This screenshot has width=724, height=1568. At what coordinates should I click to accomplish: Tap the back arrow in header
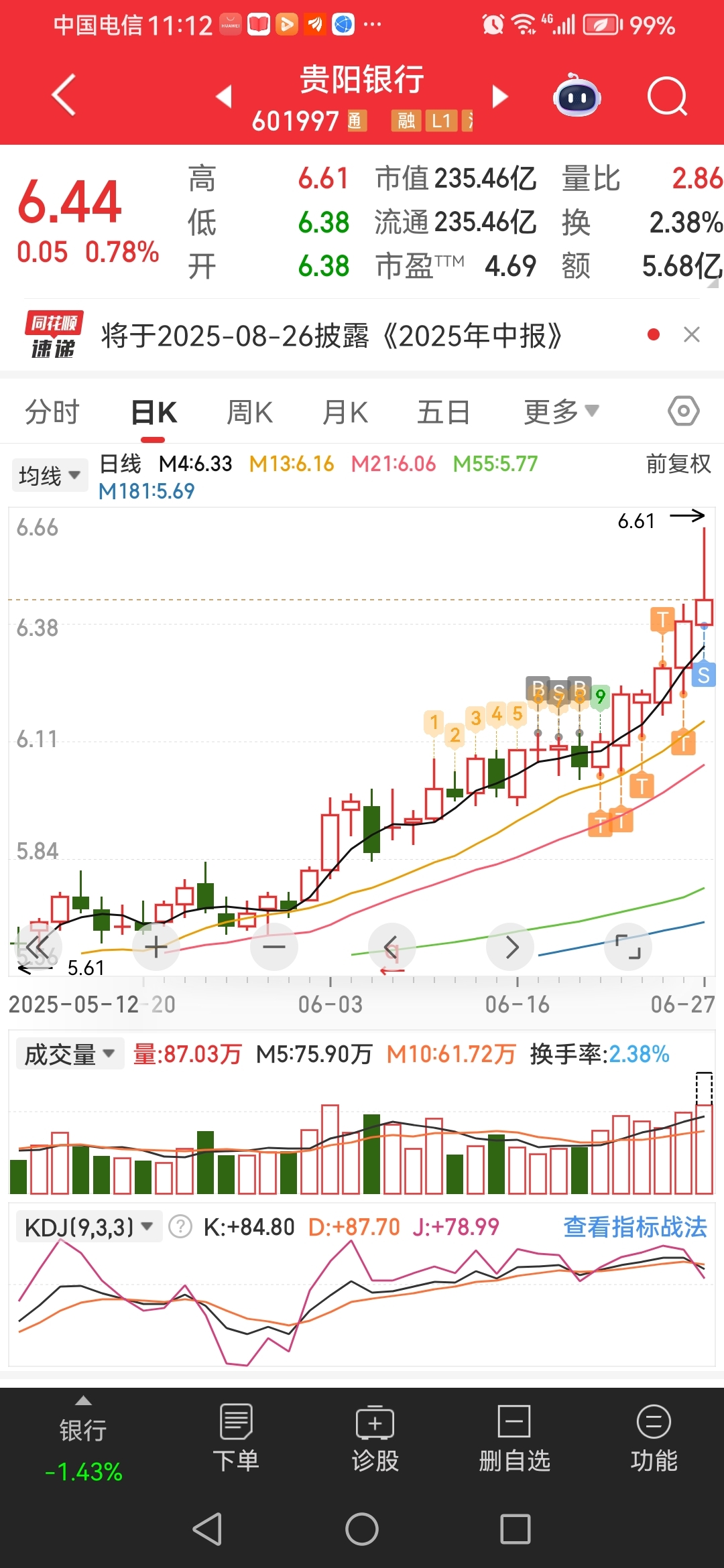pyautogui.click(x=64, y=94)
